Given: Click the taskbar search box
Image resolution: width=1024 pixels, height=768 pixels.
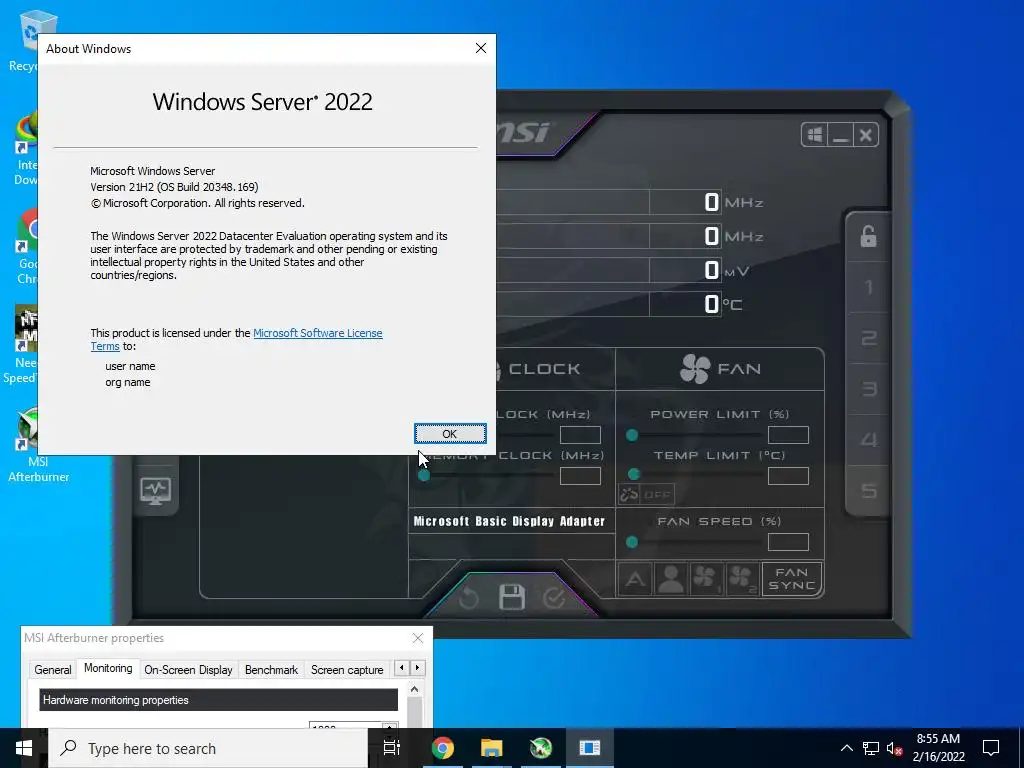Looking at the screenshot, I should (x=208, y=748).
